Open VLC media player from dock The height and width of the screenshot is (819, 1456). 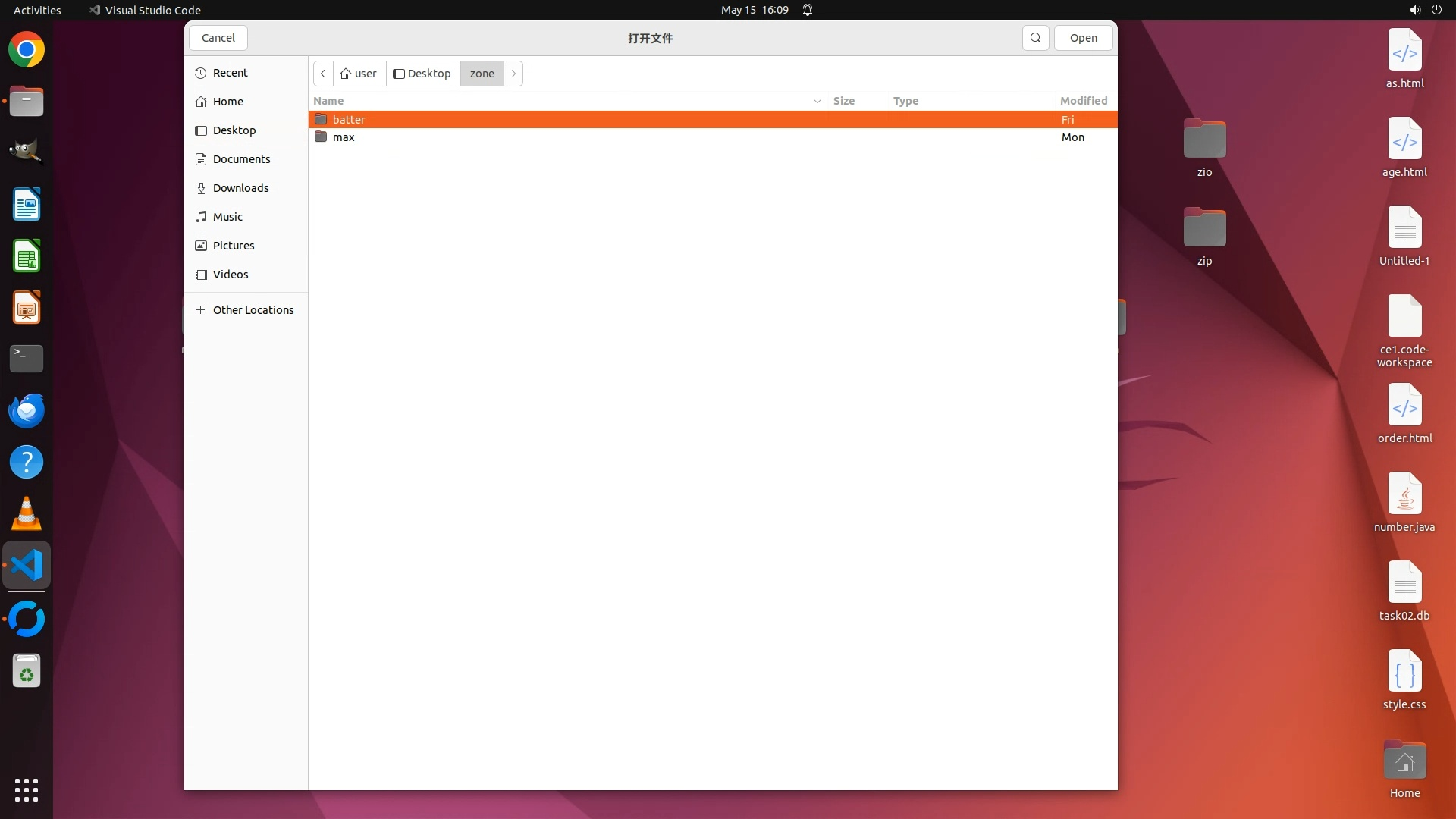27,514
